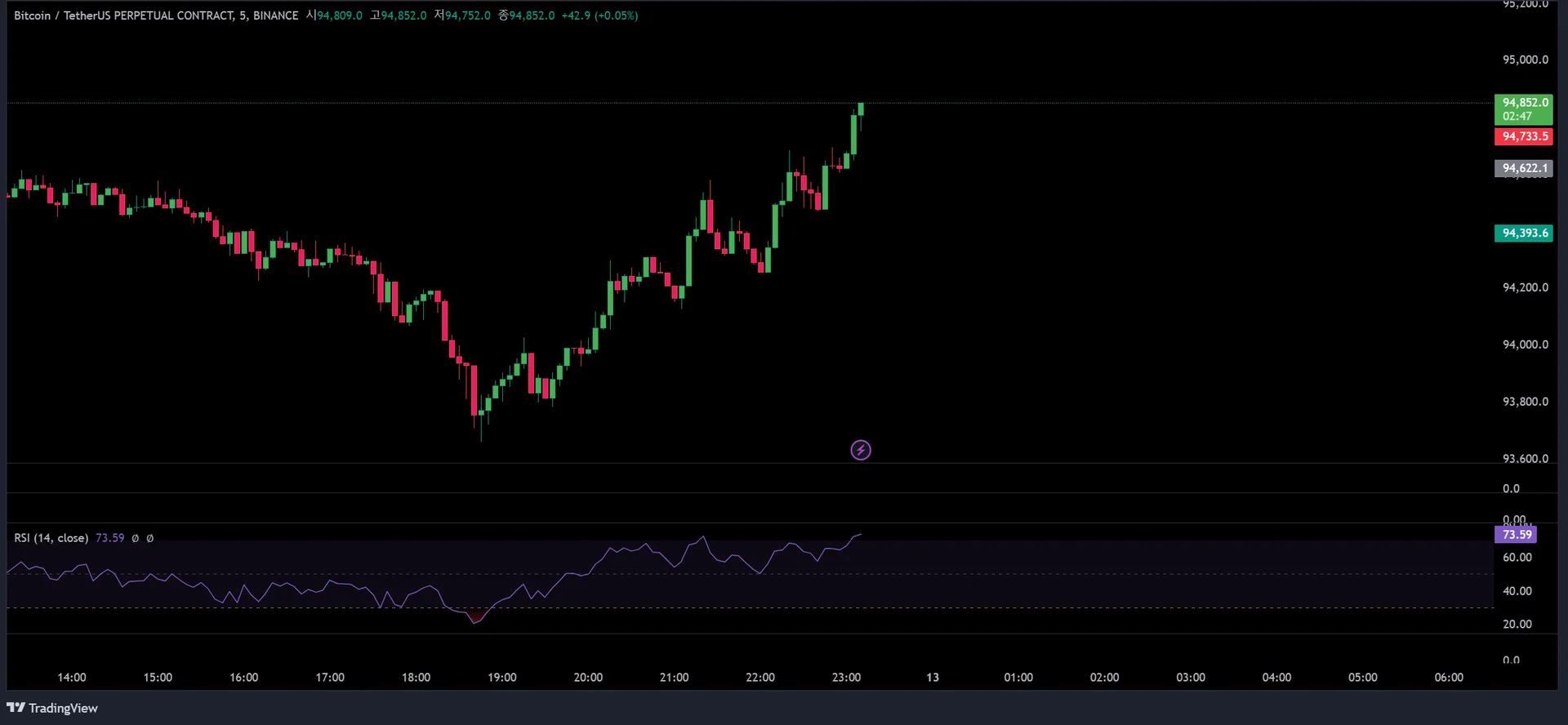Click the open value 시94,809.0 in legend
The height and width of the screenshot is (725, 1568).
(334, 16)
